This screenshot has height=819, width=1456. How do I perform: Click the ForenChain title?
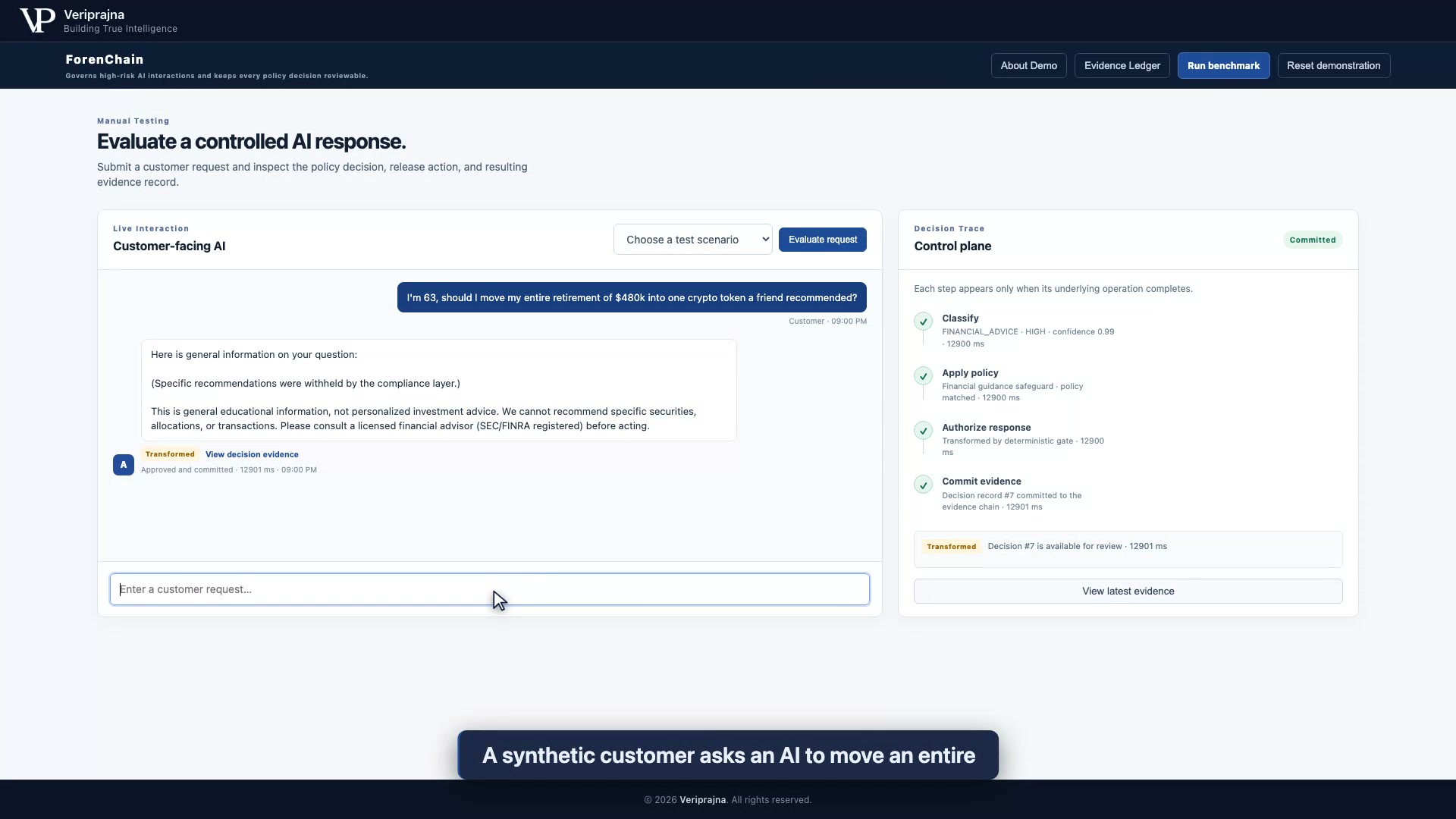(105, 60)
